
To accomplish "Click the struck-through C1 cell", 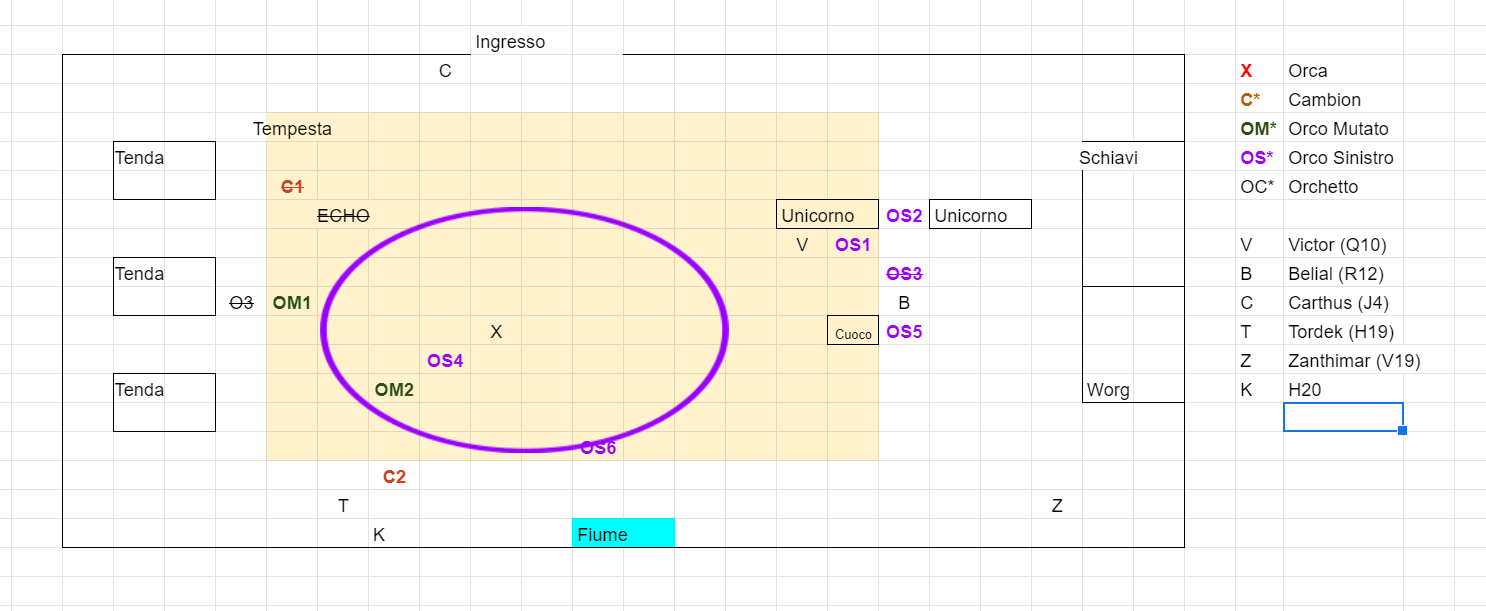I will (x=292, y=187).
